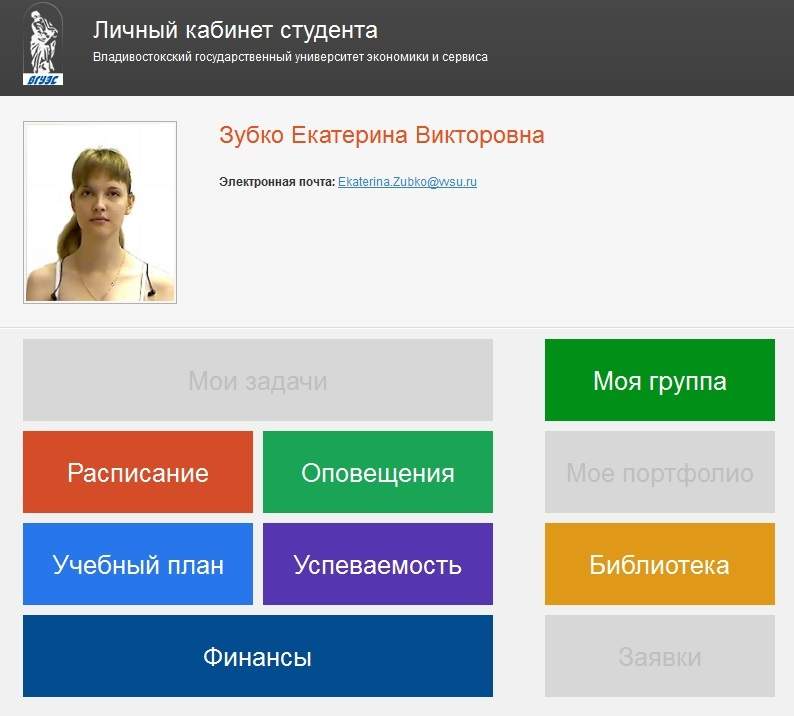The image size is (794, 716).
Task: Open the Оповещения tile
Action: click(378, 472)
